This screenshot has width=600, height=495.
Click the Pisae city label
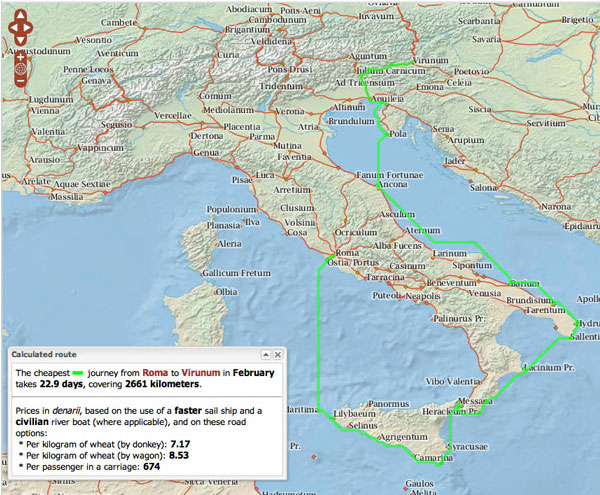pyautogui.click(x=242, y=180)
